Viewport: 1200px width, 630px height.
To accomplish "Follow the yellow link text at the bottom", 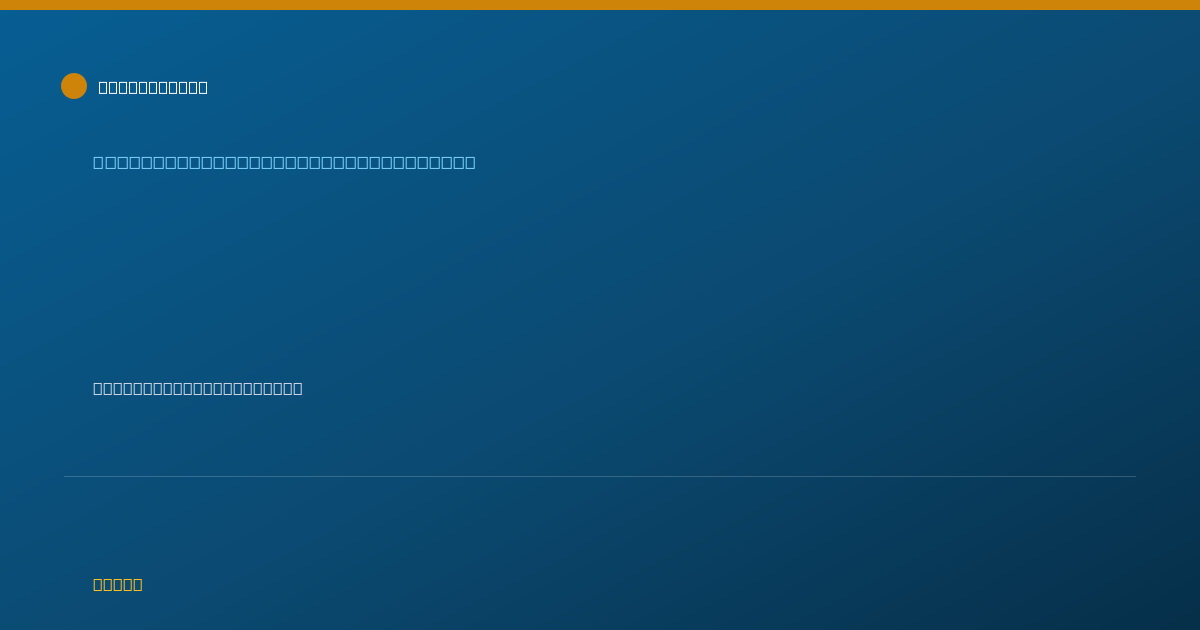I will tap(118, 584).
